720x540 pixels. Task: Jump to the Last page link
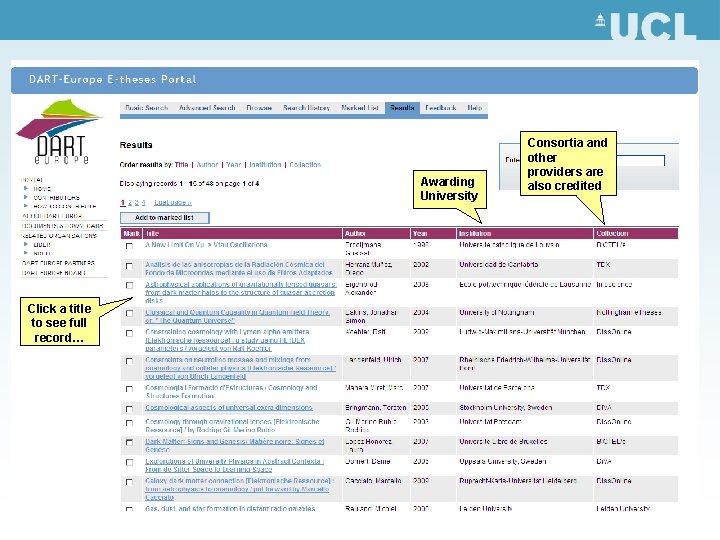(173, 202)
